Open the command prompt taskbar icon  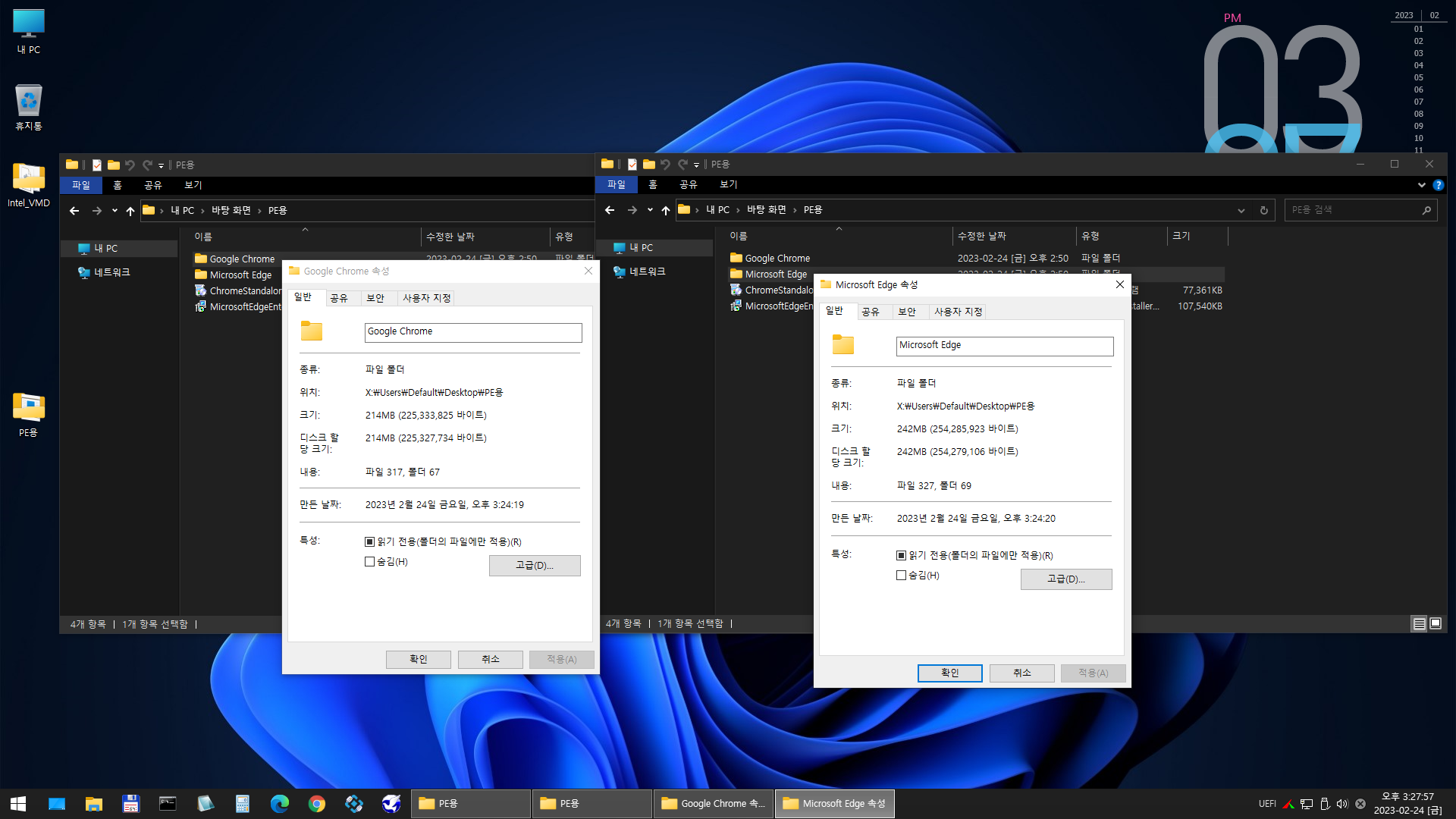click(x=168, y=804)
